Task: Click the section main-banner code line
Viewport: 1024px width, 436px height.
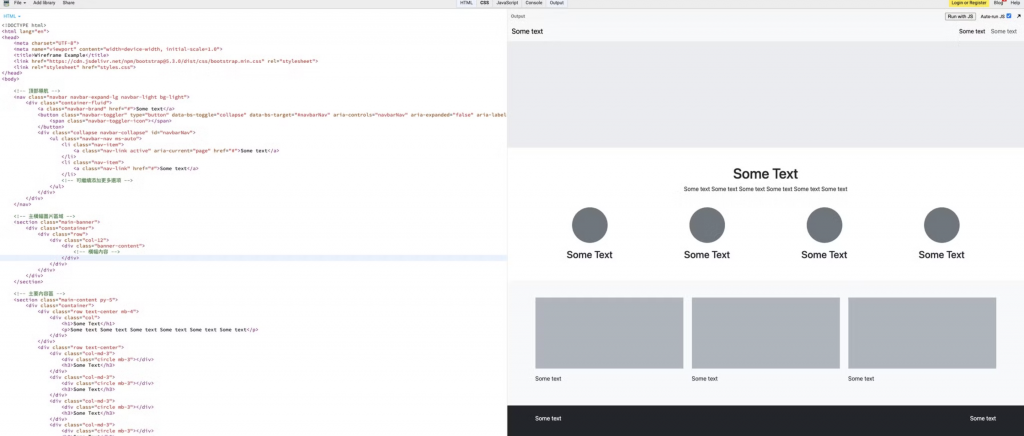Action: tap(57, 222)
